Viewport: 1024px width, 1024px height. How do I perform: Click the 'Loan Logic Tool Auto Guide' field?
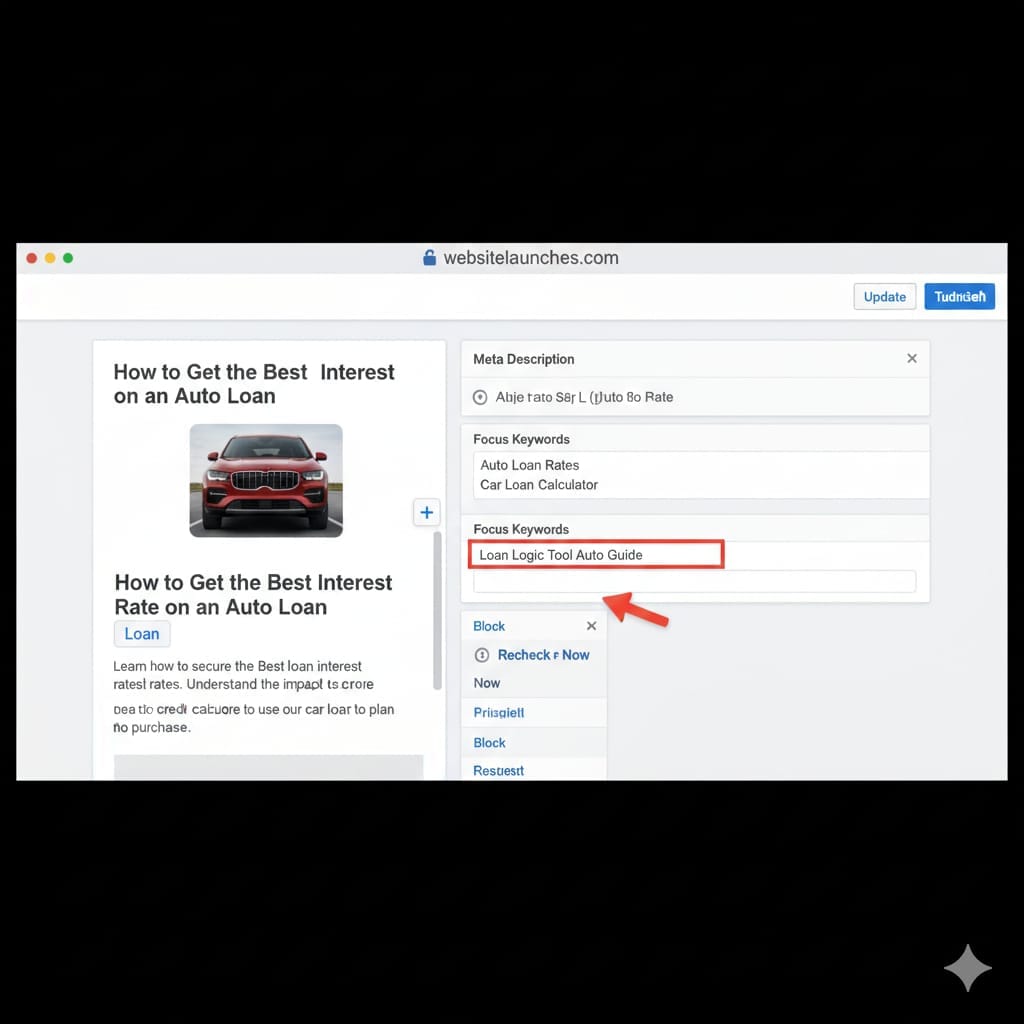click(x=597, y=555)
